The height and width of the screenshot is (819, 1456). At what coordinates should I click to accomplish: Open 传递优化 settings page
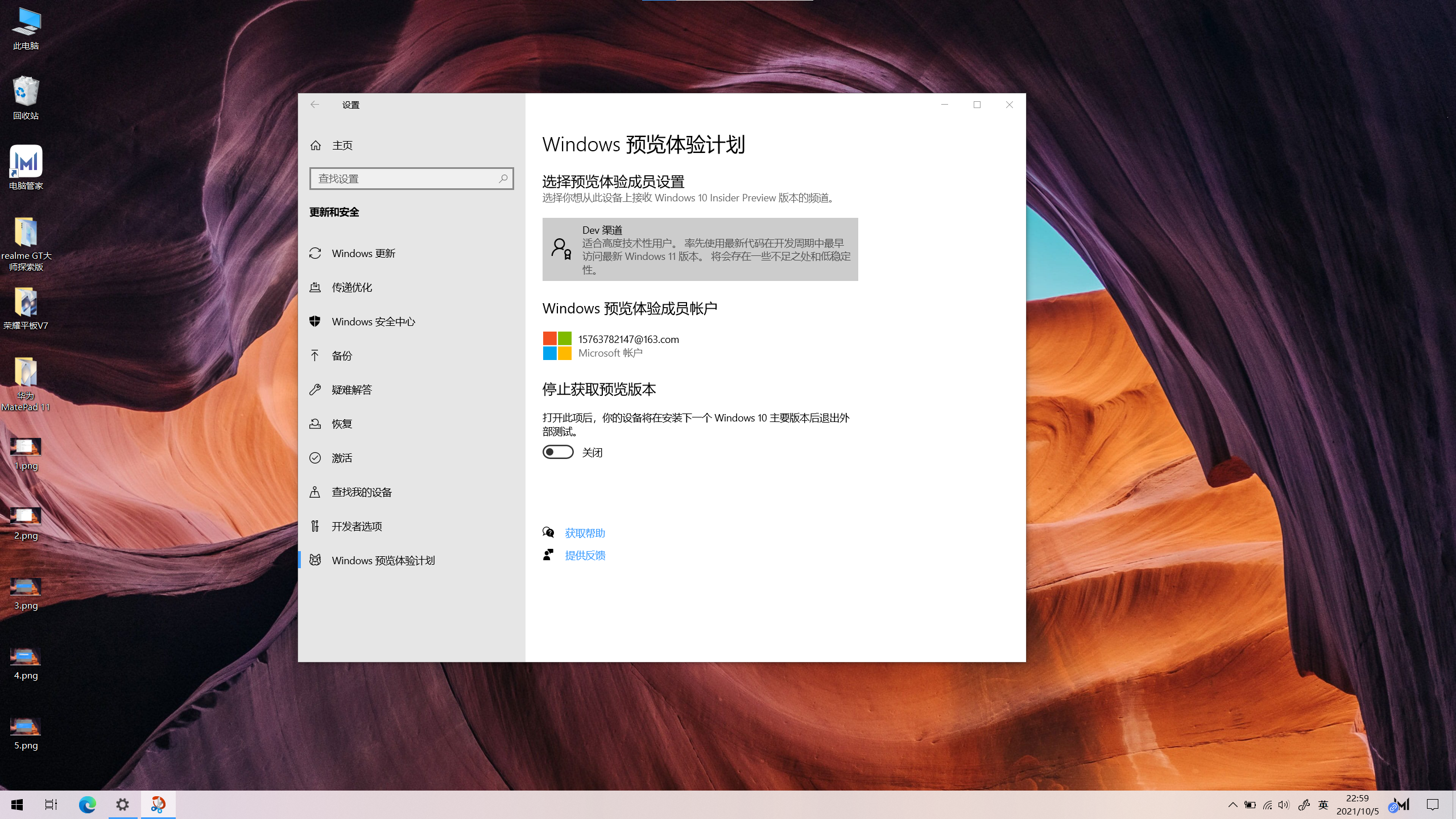(x=412, y=287)
